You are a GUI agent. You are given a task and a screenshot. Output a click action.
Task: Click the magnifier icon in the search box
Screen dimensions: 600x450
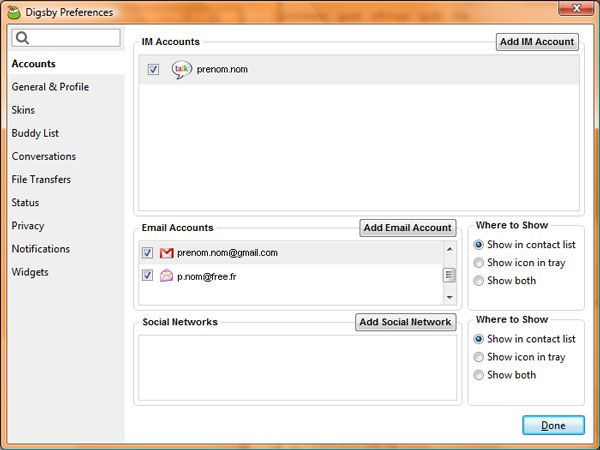pyautogui.click(x=23, y=38)
